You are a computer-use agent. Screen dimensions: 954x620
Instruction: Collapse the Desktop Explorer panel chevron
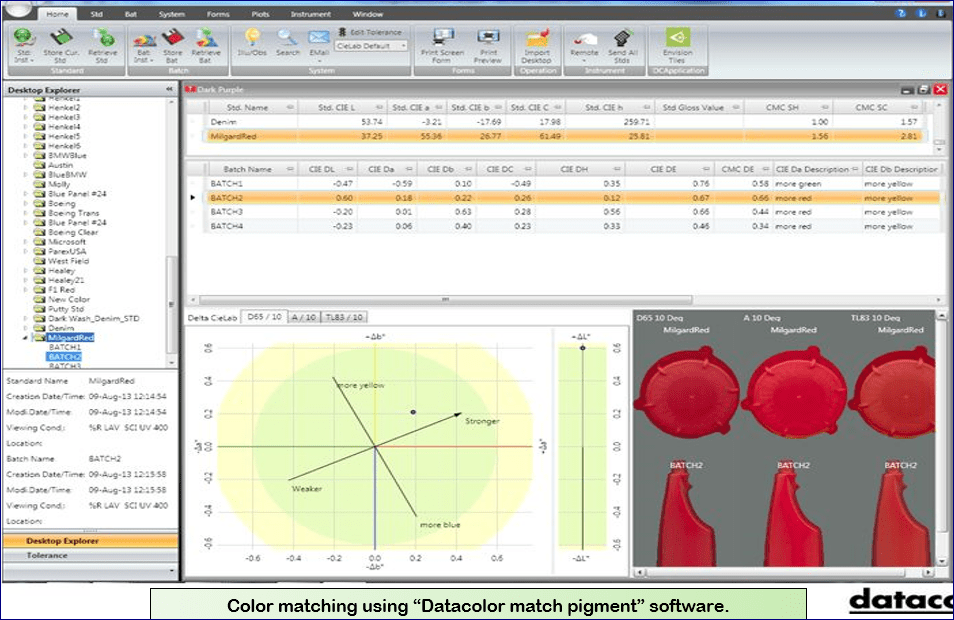[169, 89]
